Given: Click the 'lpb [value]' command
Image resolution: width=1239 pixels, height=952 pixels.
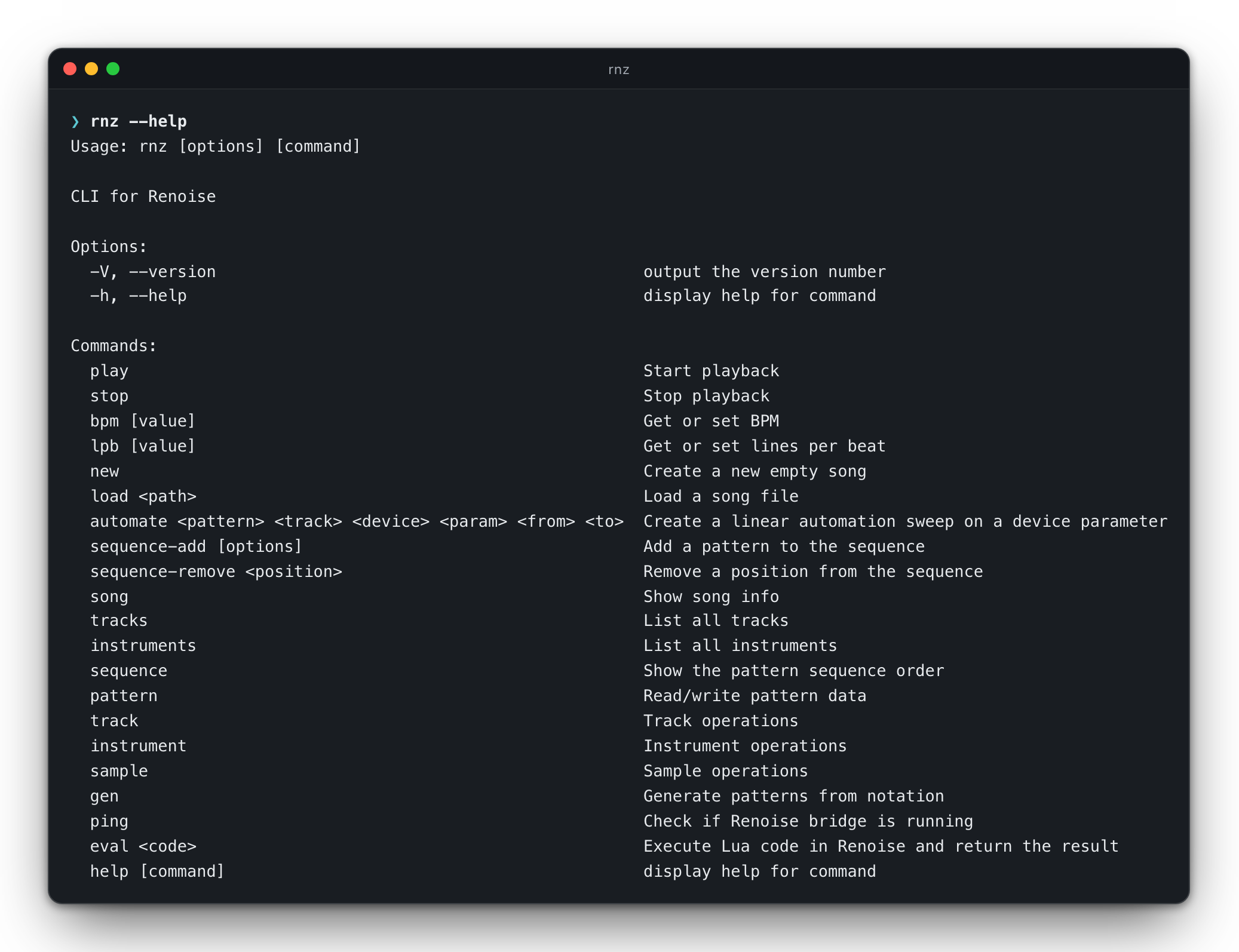Looking at the screenshot, I should (x=143, y=446).
